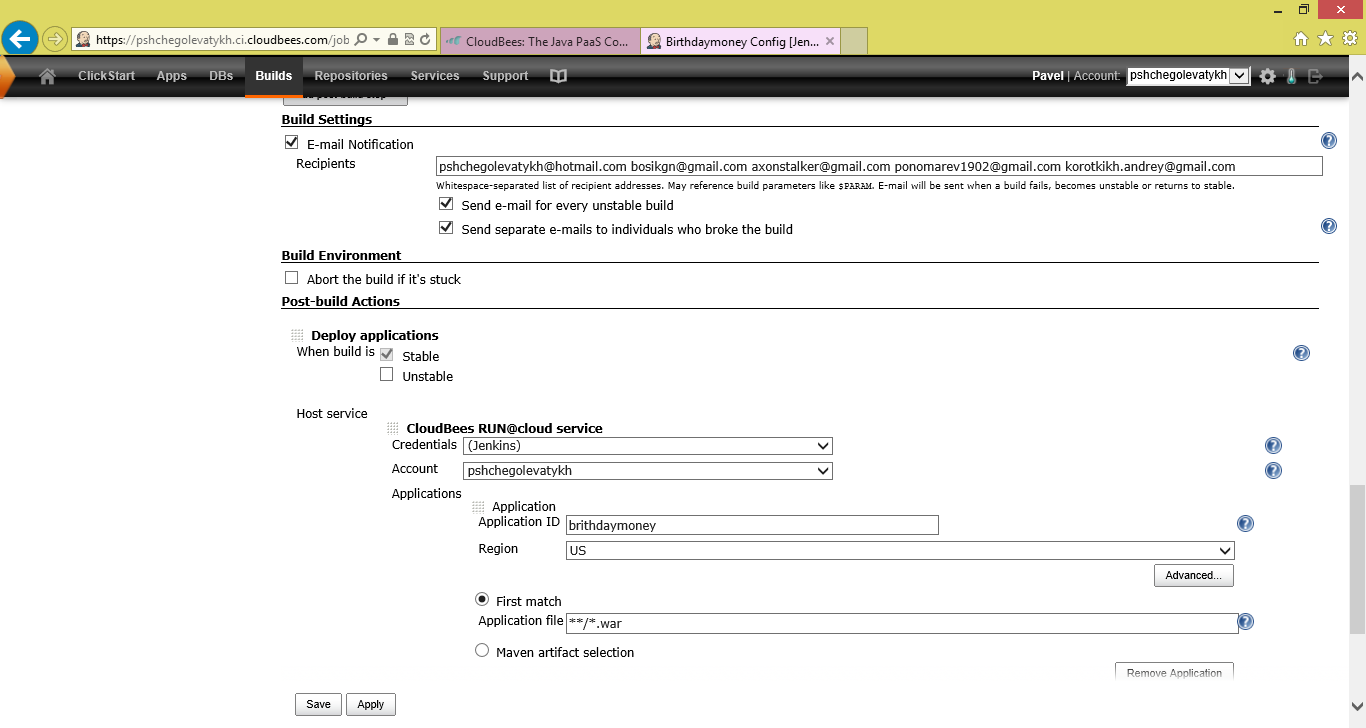Check the Unstable build checkbox

click(387, 375)
